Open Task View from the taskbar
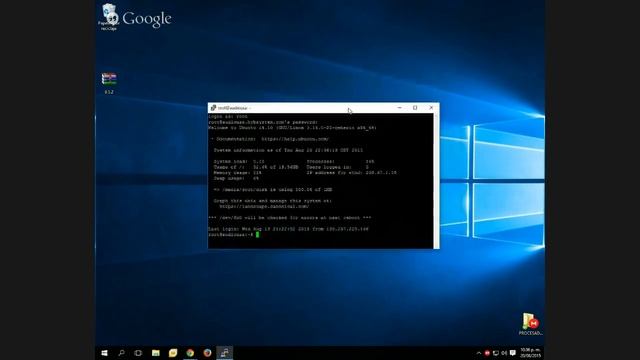The height and width of the screenshot is (360, 640). point(138,353)
